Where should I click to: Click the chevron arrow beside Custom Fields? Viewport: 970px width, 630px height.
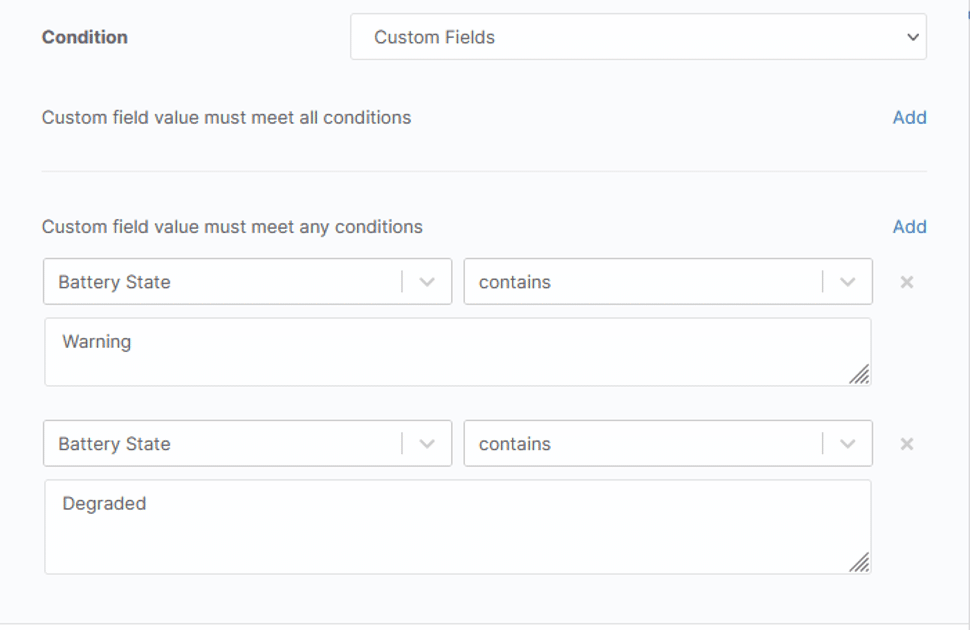click(912, 37)
